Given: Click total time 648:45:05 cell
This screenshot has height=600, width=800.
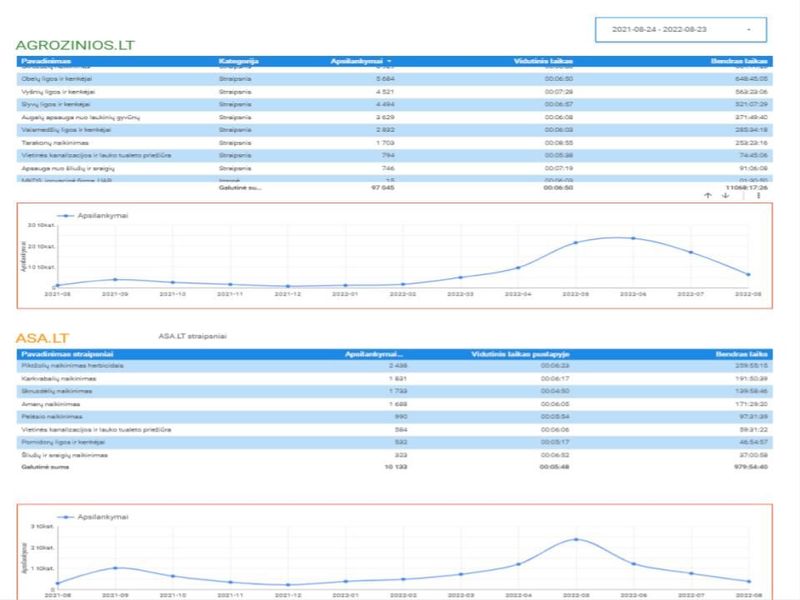Looking at the screenshot, I should 751,79.
